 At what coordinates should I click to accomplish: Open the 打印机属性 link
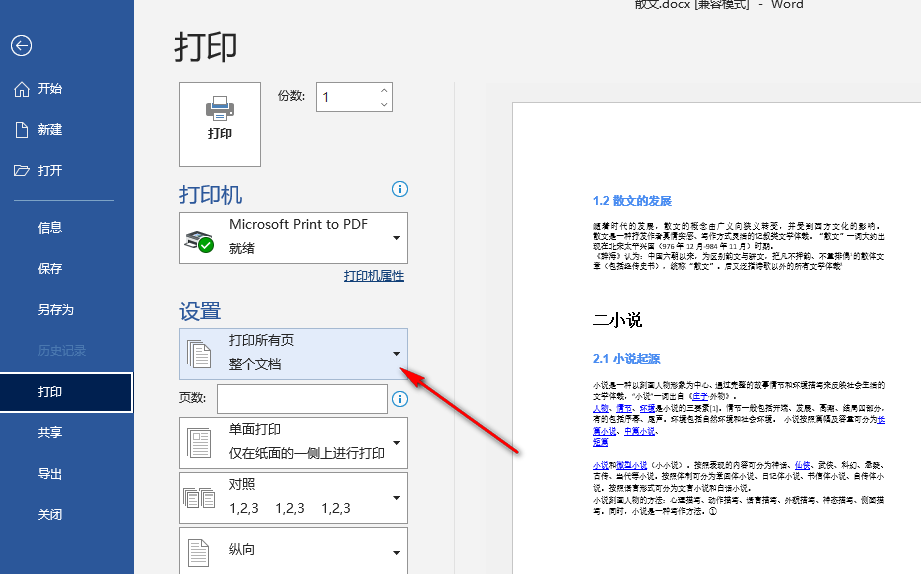coord(374,276)
